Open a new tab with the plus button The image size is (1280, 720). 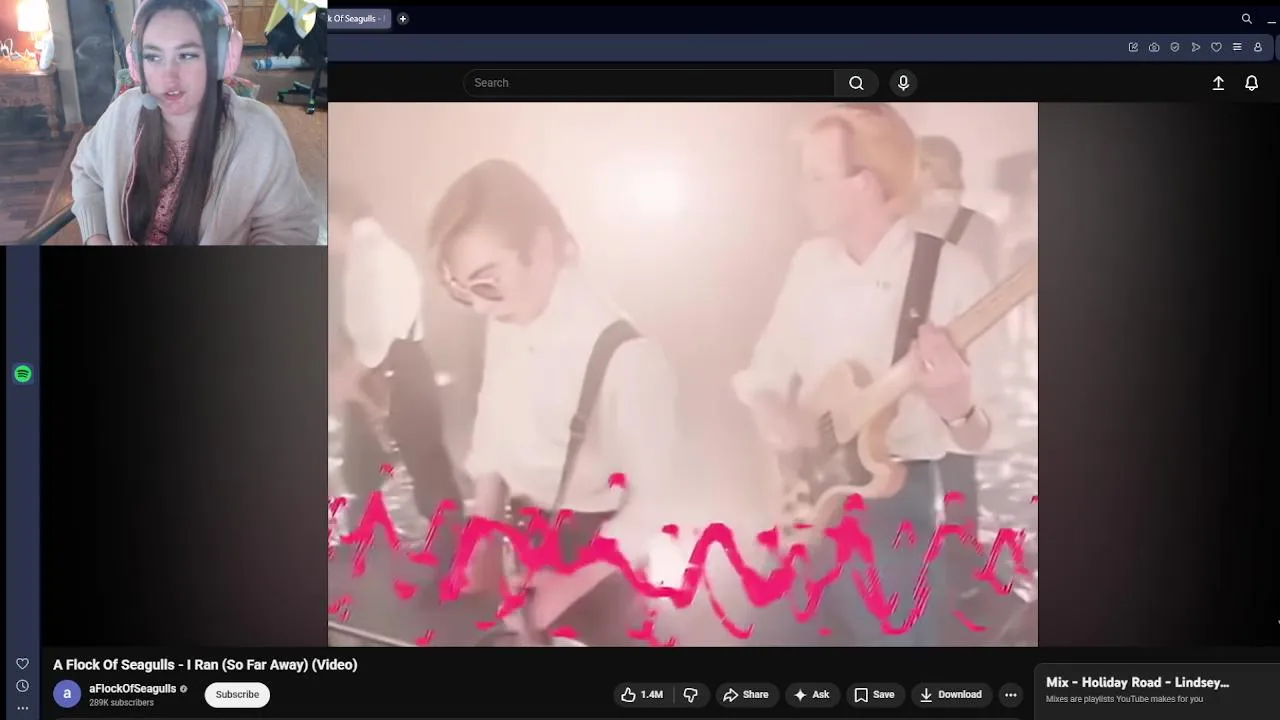click(403, 18)
